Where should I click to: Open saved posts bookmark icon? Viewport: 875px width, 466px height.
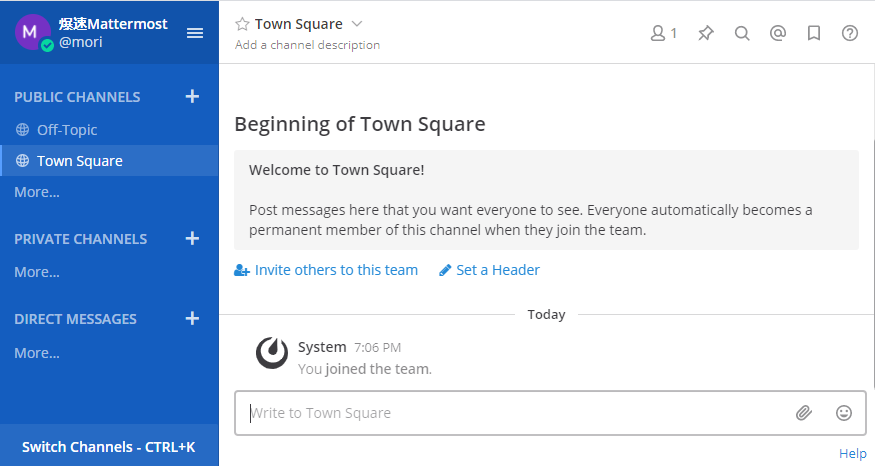(x=814, y=33)
